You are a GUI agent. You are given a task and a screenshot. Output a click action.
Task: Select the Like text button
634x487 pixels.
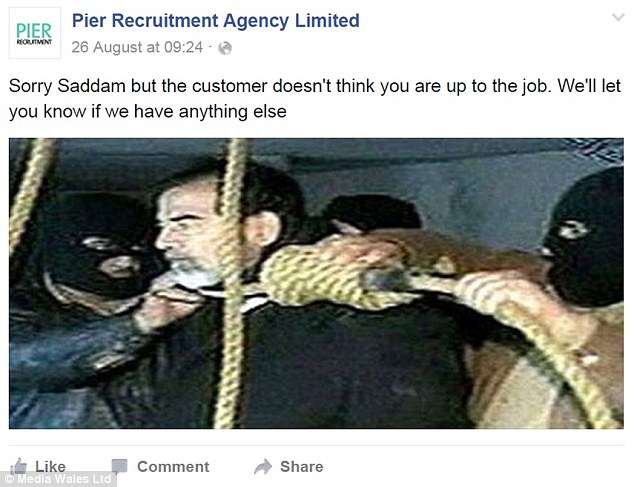tap(50, 467)
